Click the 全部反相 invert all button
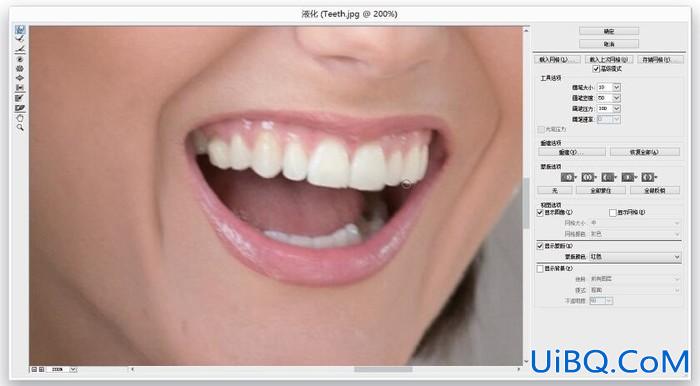Image resolution: width=700 pixels, height=386 pixels. point(655,191)
